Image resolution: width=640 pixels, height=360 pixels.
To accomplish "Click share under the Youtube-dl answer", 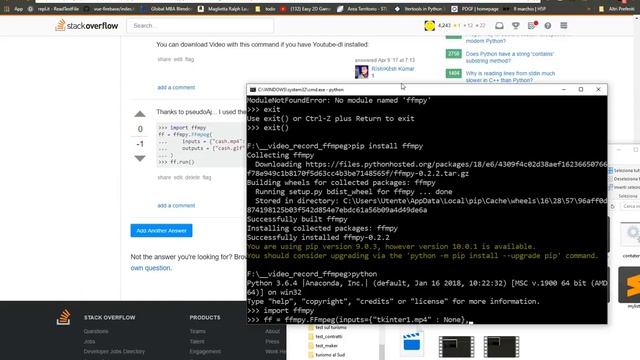I will [x=164, y=59].
